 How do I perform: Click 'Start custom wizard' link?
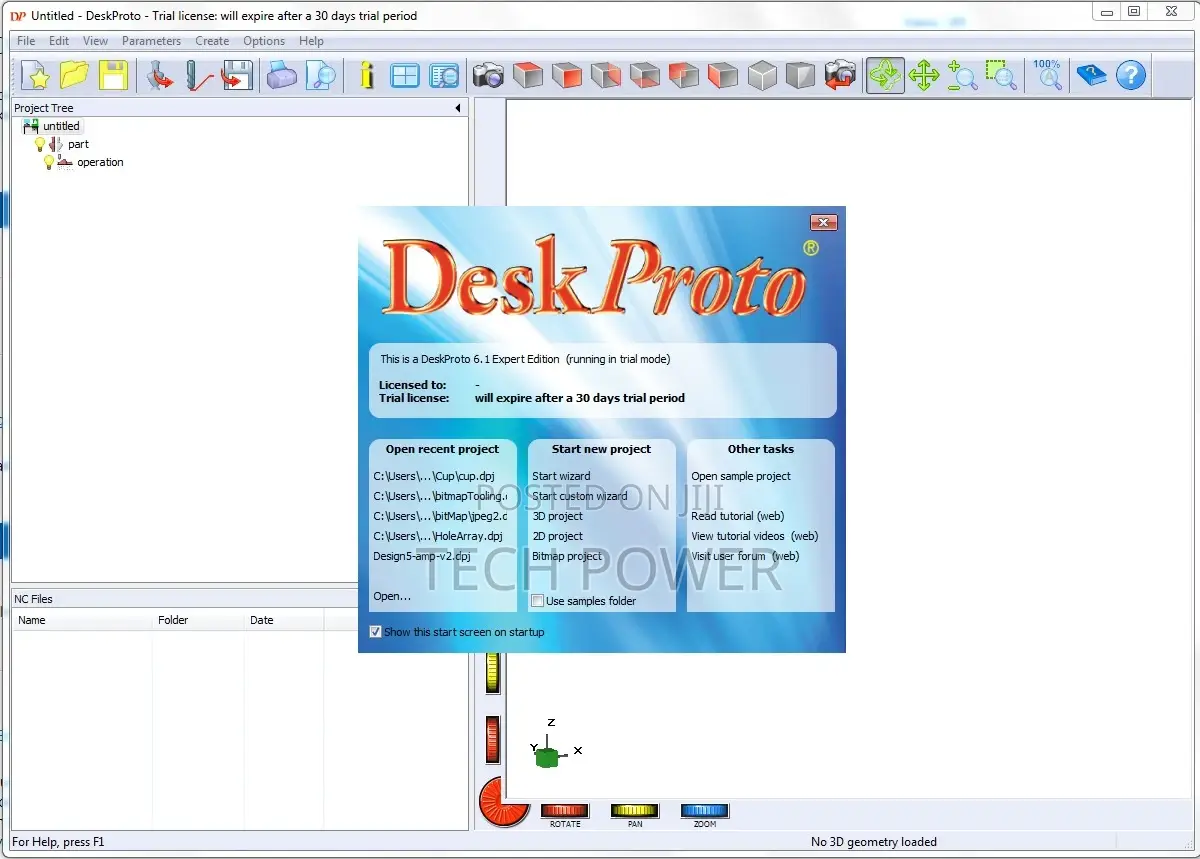tap(580, 496)
